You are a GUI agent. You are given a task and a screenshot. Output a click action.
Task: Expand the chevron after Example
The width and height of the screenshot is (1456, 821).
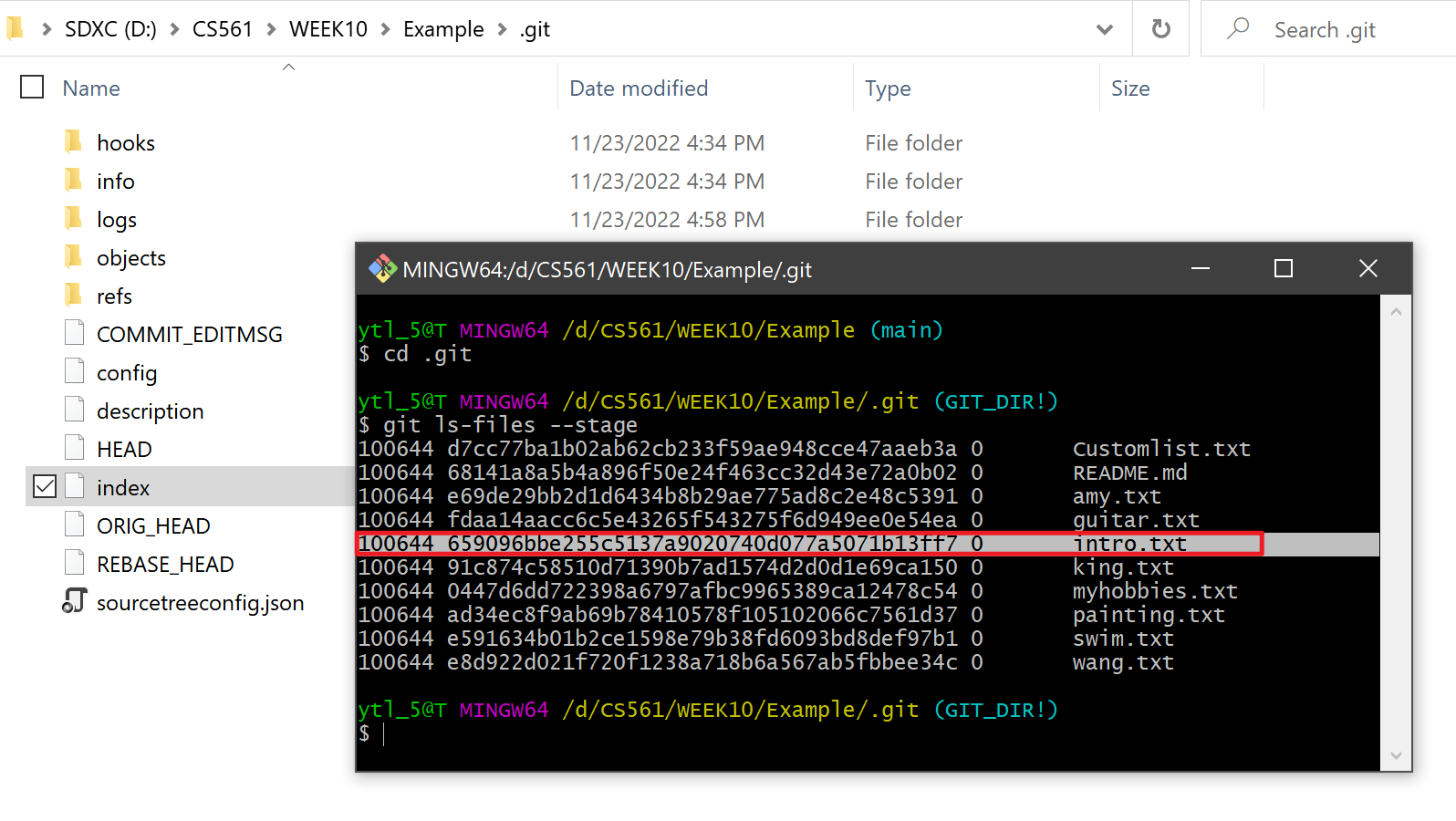point(502,29)
